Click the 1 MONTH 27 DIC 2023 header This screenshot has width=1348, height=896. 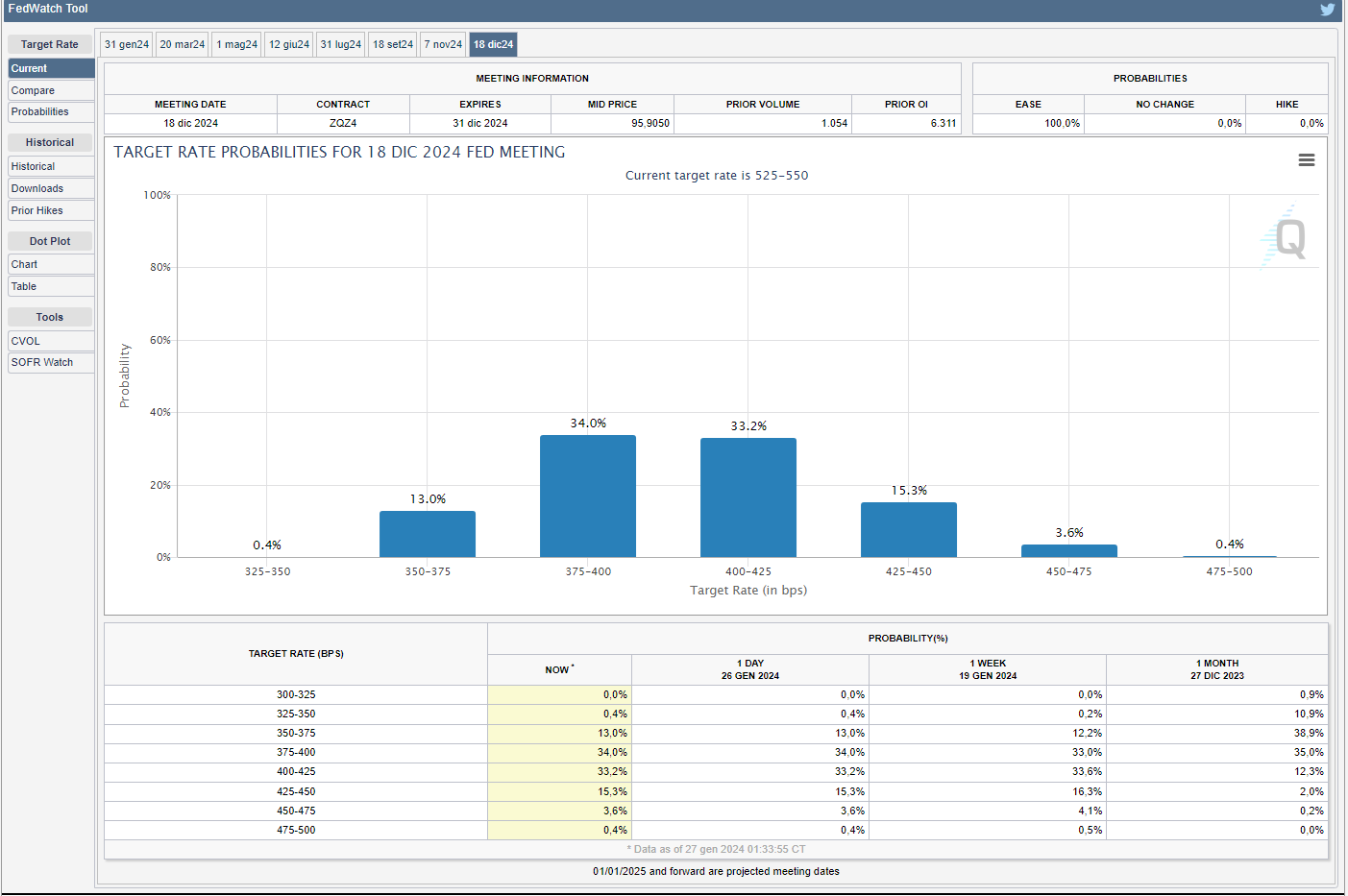click(x=1217, y=669)
